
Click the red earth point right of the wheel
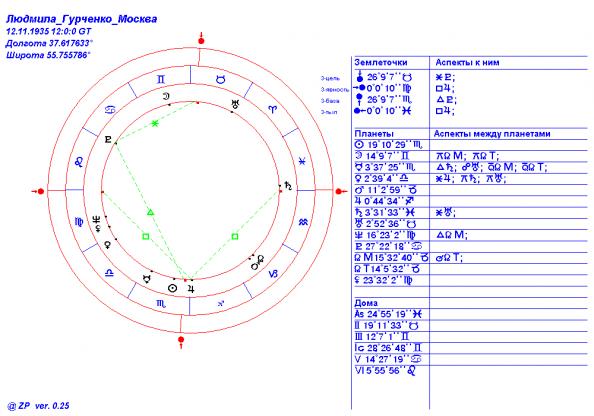[x=341, y=192]
